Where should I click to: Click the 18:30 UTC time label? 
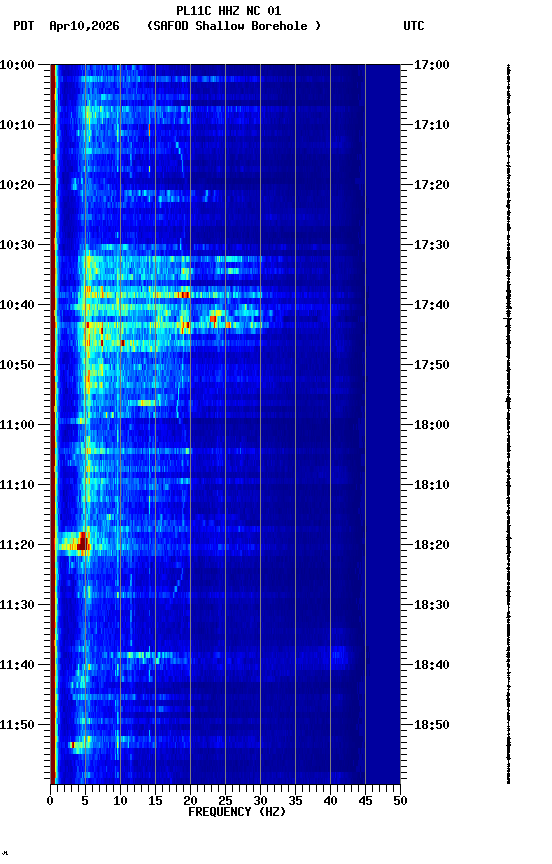[432, 605]
